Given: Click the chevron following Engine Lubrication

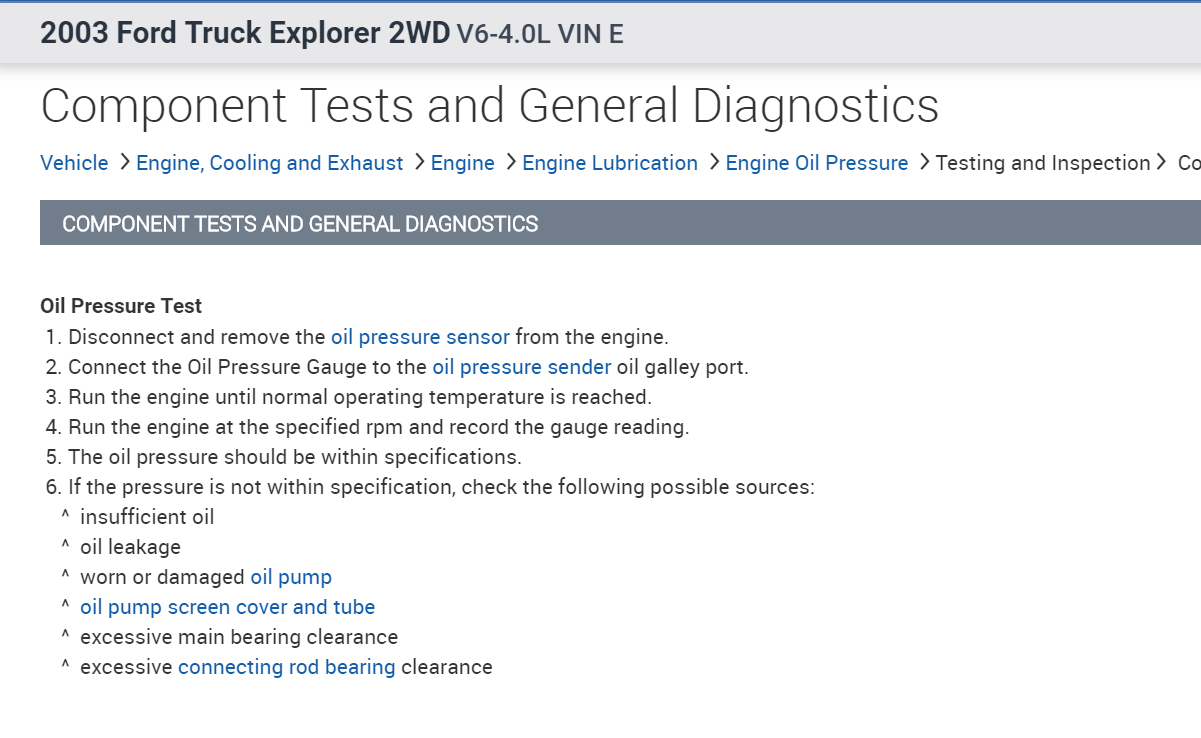Looking at the screenshot, I should 713,162.
